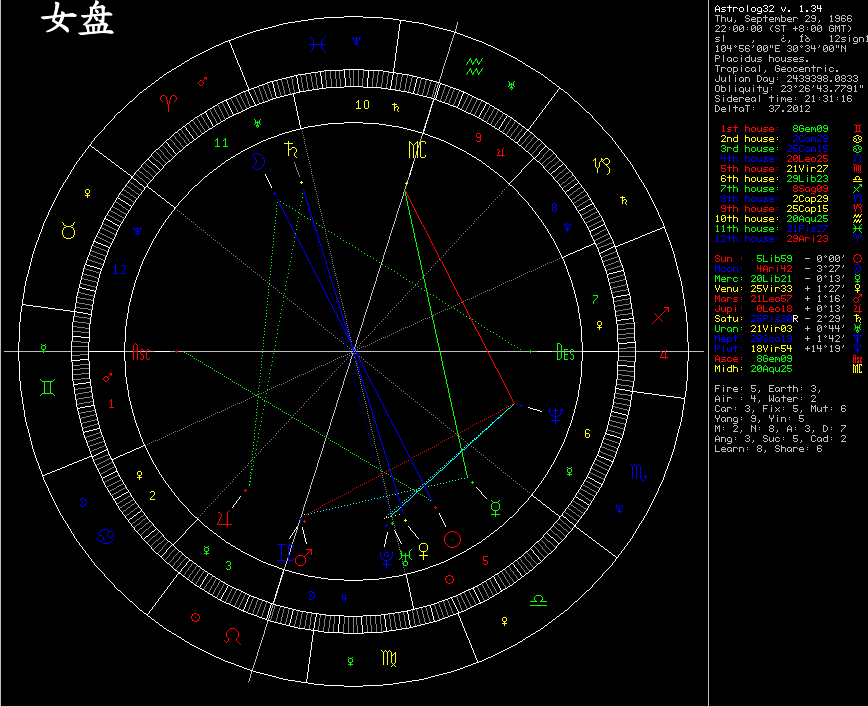Screen dimensions: 868x706
Task: Select the yellow Taurus sign on the outer ring
Action: 68,232
